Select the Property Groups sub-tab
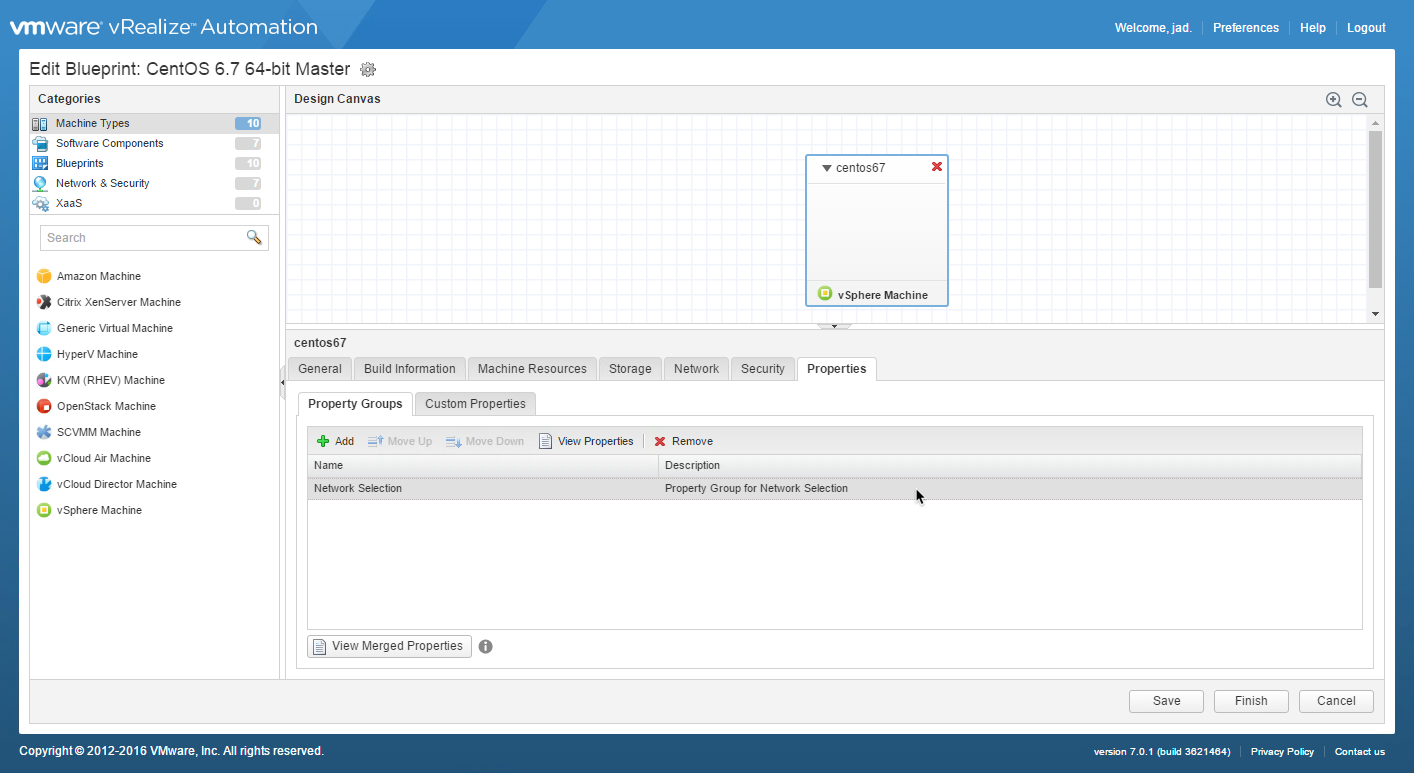 (355, 404)
